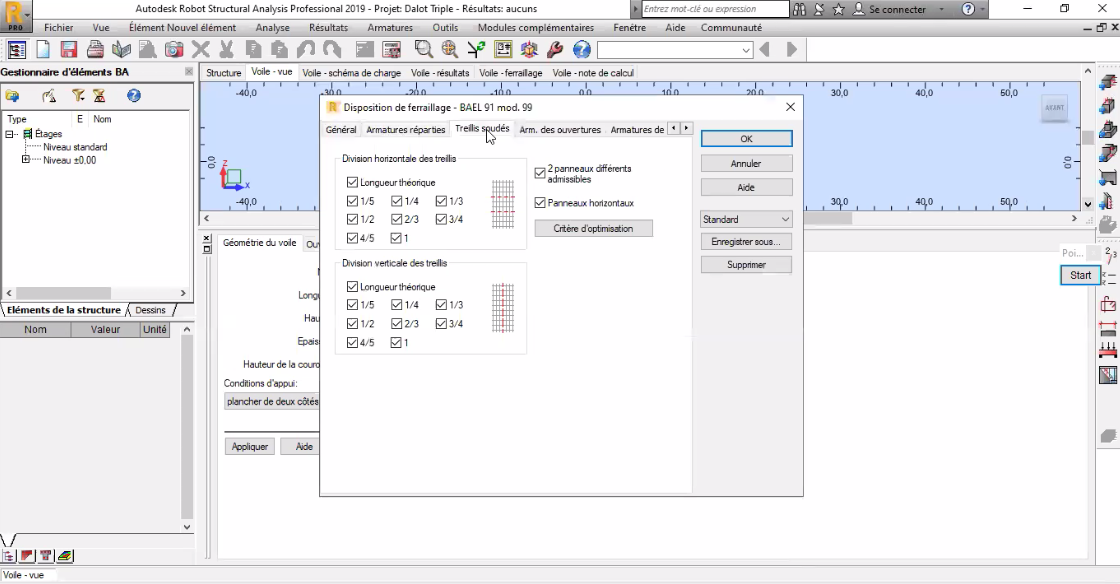Click the Critère d'optimisation button
The image size is (1120, 584).
[x=594, y=228]
